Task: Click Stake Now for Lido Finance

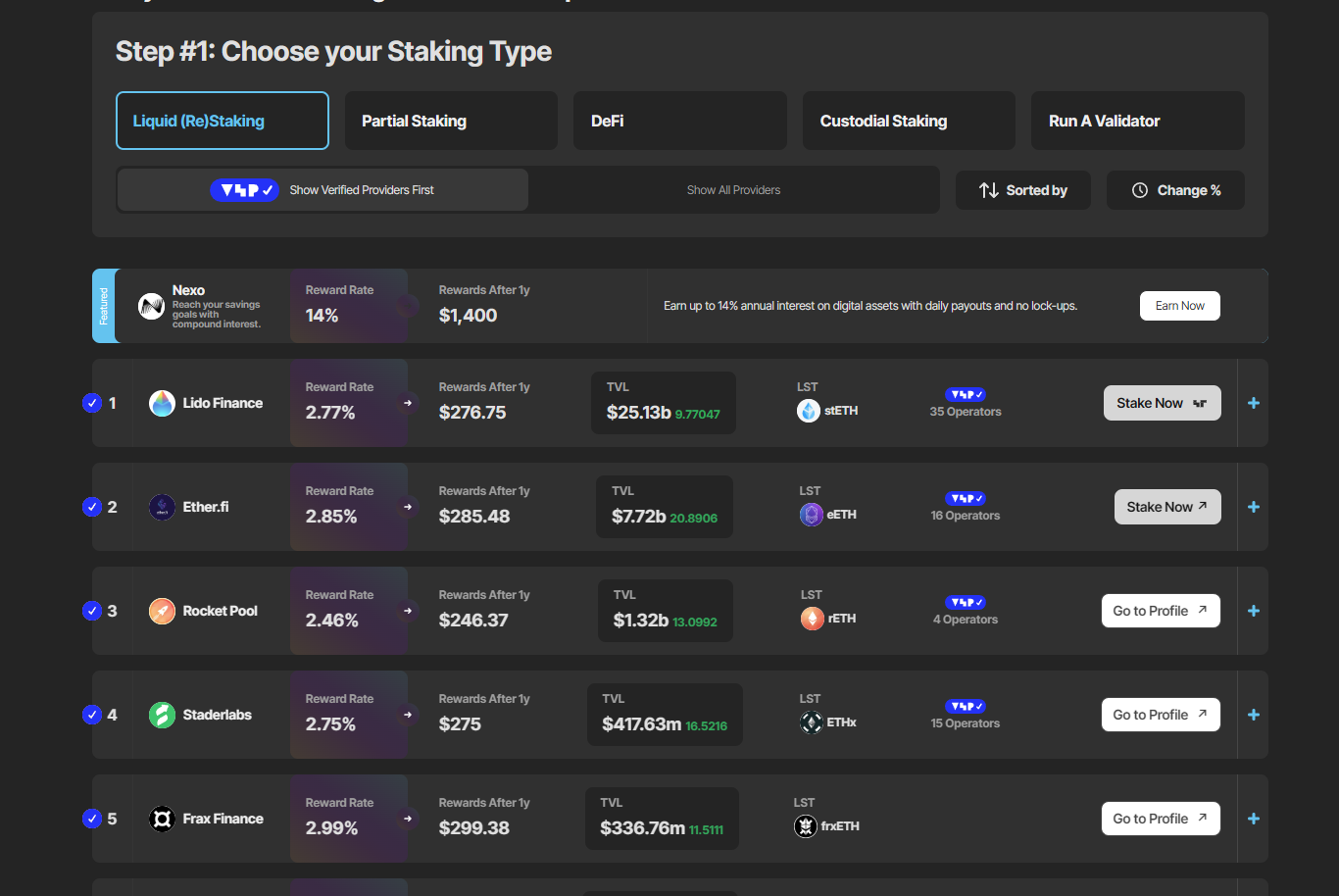Action: (x=1163, y=403)
